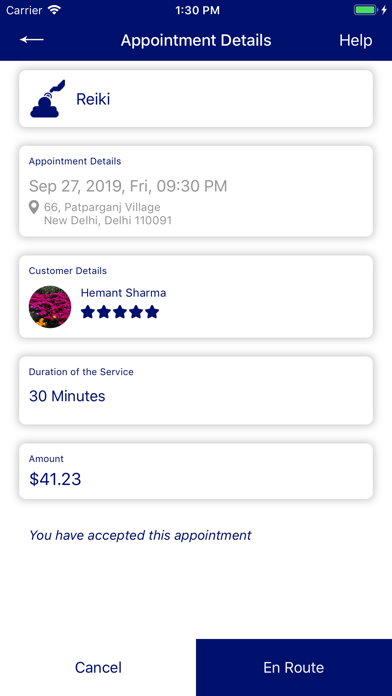Tap the 30 Minutes duration value

(67, 396)
